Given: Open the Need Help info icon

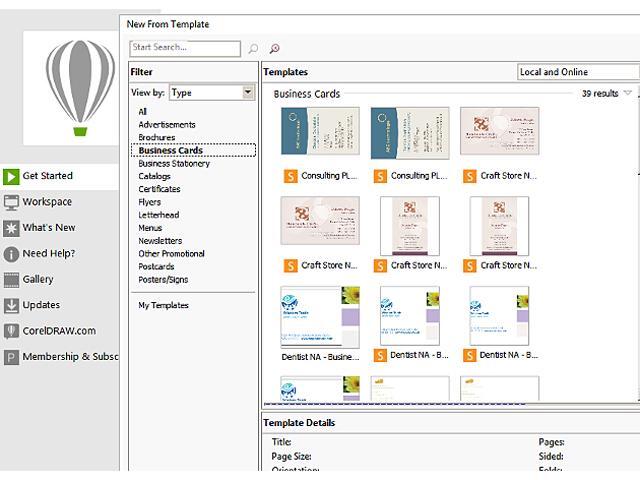Looking at the screenshot, I should click(x=11, y=254).
